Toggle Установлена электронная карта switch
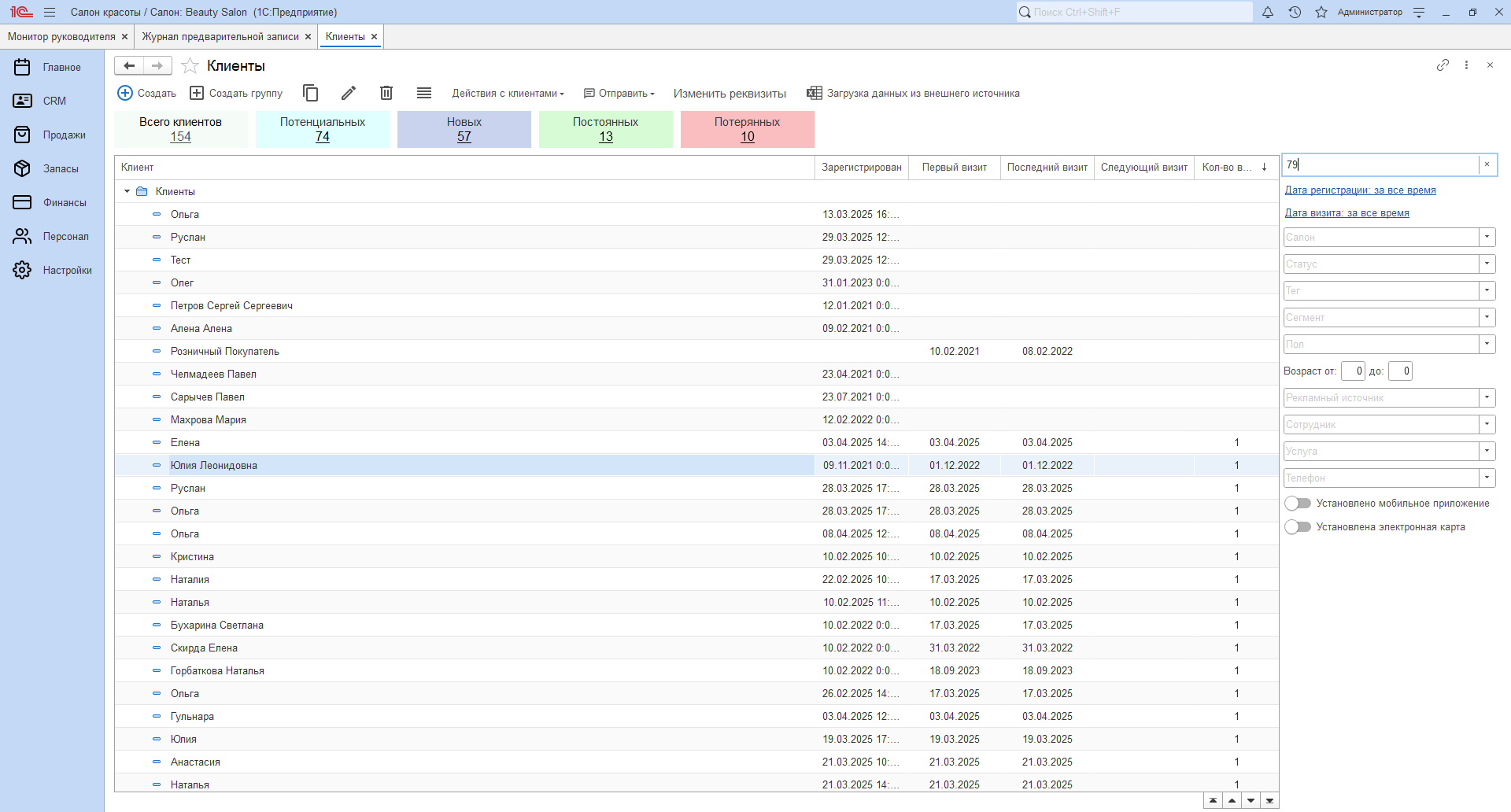1511x812 pixels. pyautogui.click(x=1298, y=527)
